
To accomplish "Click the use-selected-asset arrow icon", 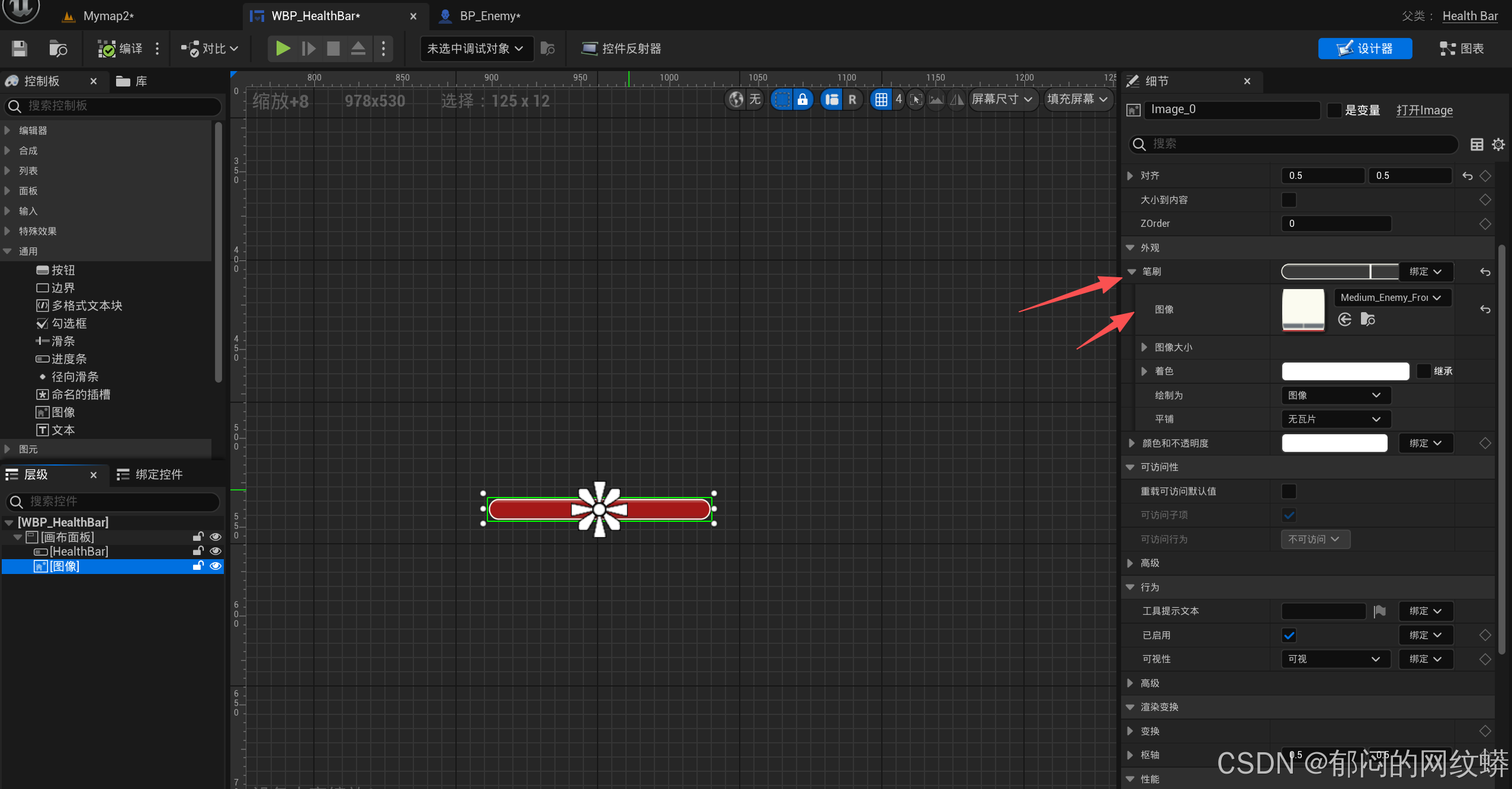I will (x=1344, y=320).
